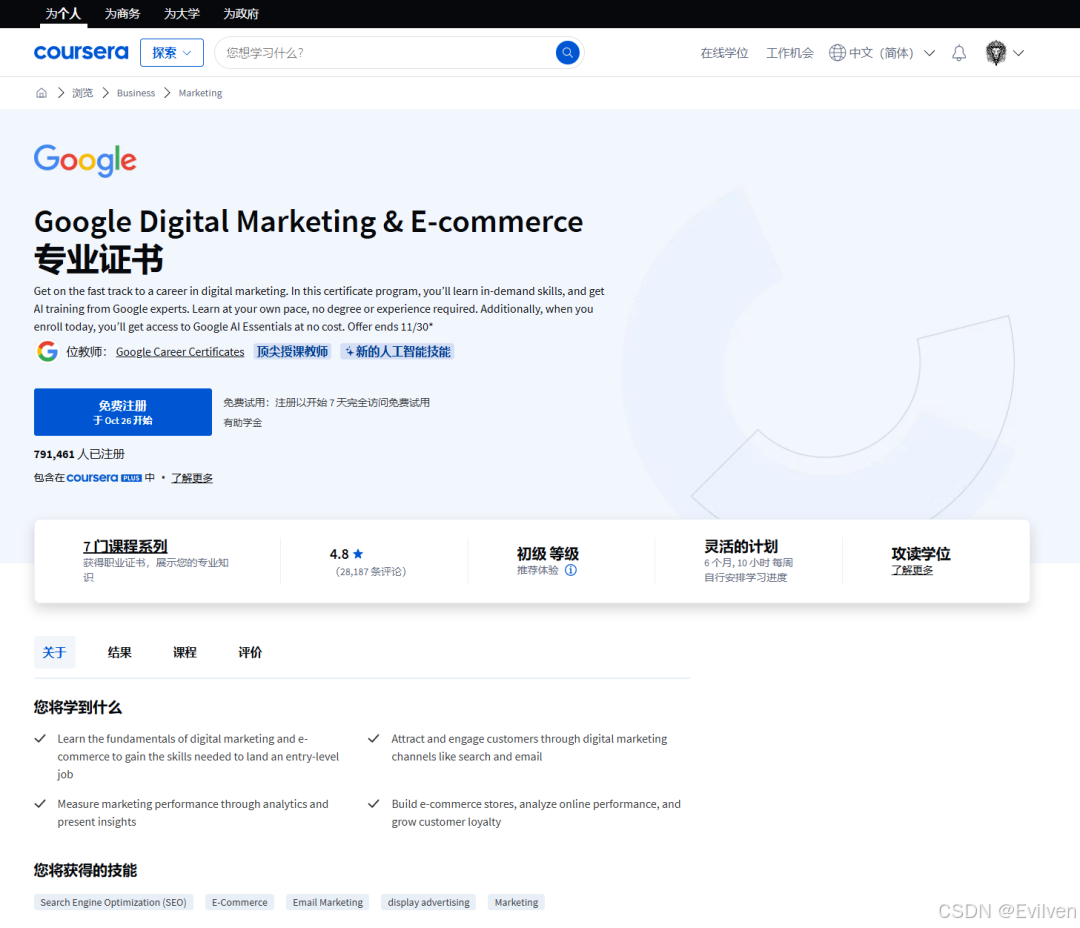Click the rating star icon
Image resolution: width=1080 pixels, height=928 pixels.
coord(357,554)
